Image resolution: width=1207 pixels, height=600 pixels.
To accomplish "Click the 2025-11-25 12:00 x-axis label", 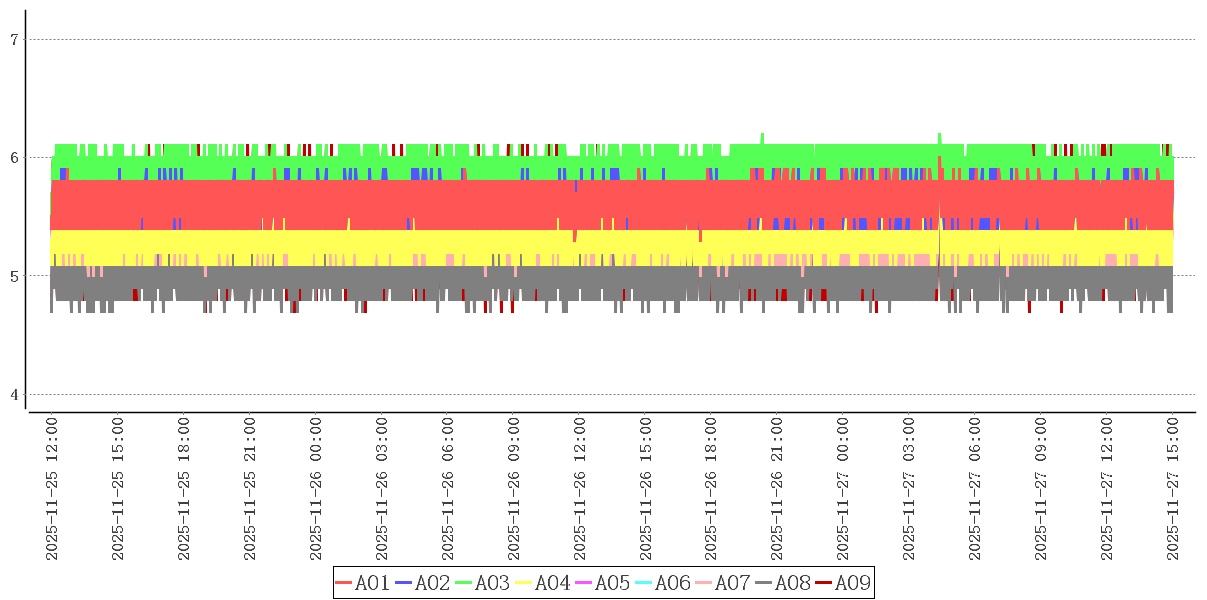I will (52, 489).
